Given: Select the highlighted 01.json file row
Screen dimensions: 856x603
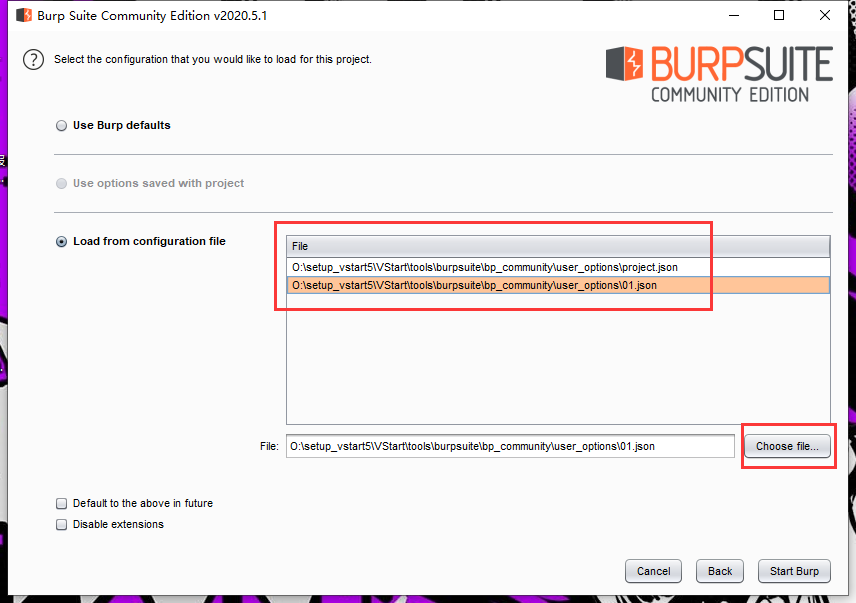Looking at the screenshot, I should tap(558, 285).
